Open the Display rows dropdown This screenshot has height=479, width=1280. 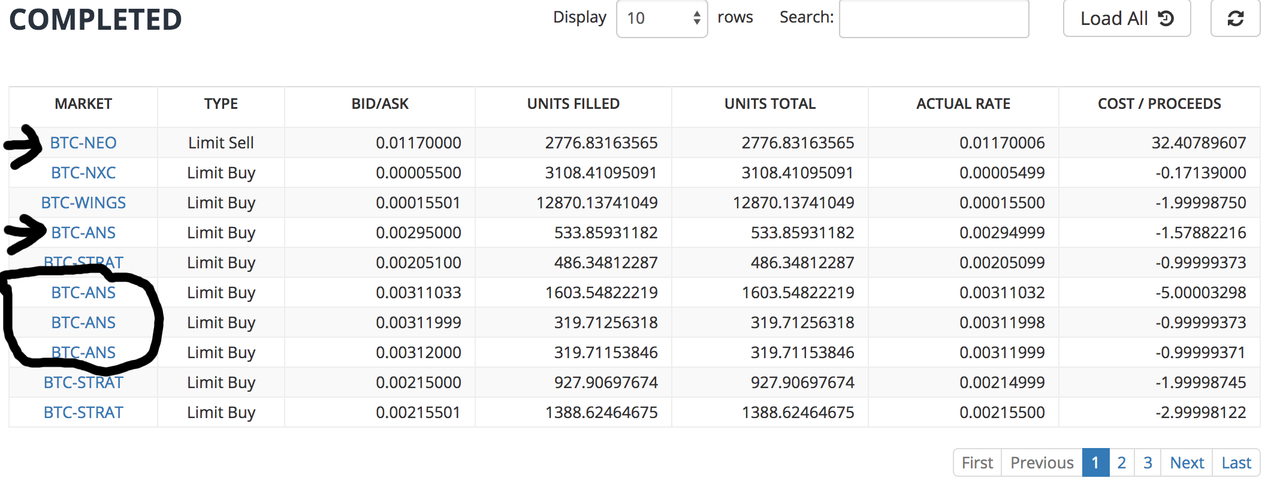click(x=662, y=19)
